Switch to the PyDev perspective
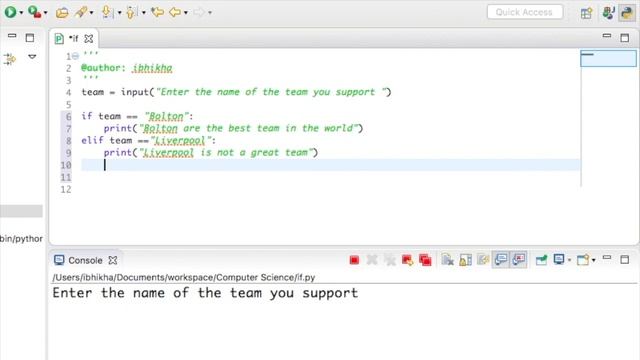640x360 pixels. [x=627, y=13]
